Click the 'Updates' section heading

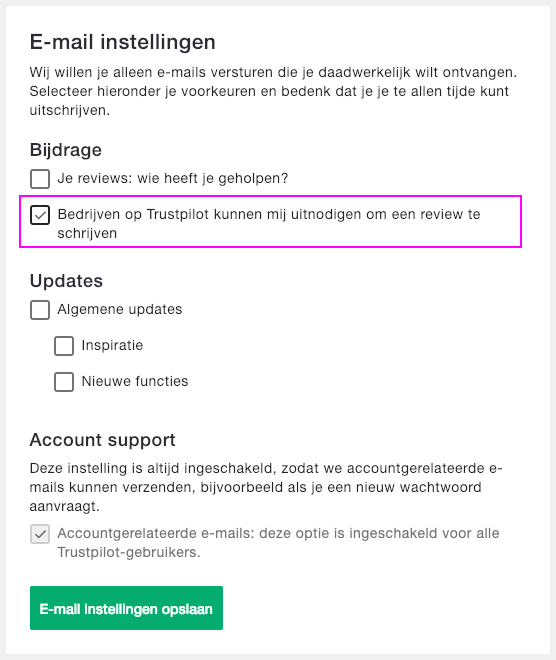66,281
